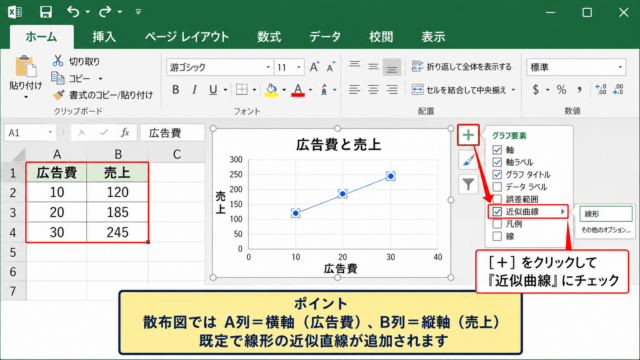Screen dimensions: 640x360
Task: Check the 線 checkbox
Action: pyautogui.click(x=497, y=236)
